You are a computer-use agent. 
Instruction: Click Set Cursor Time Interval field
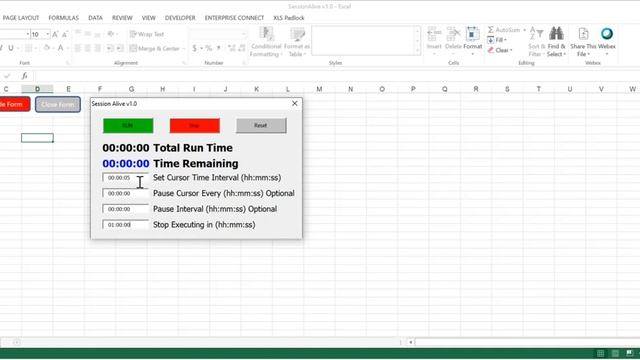click(125, 178)
